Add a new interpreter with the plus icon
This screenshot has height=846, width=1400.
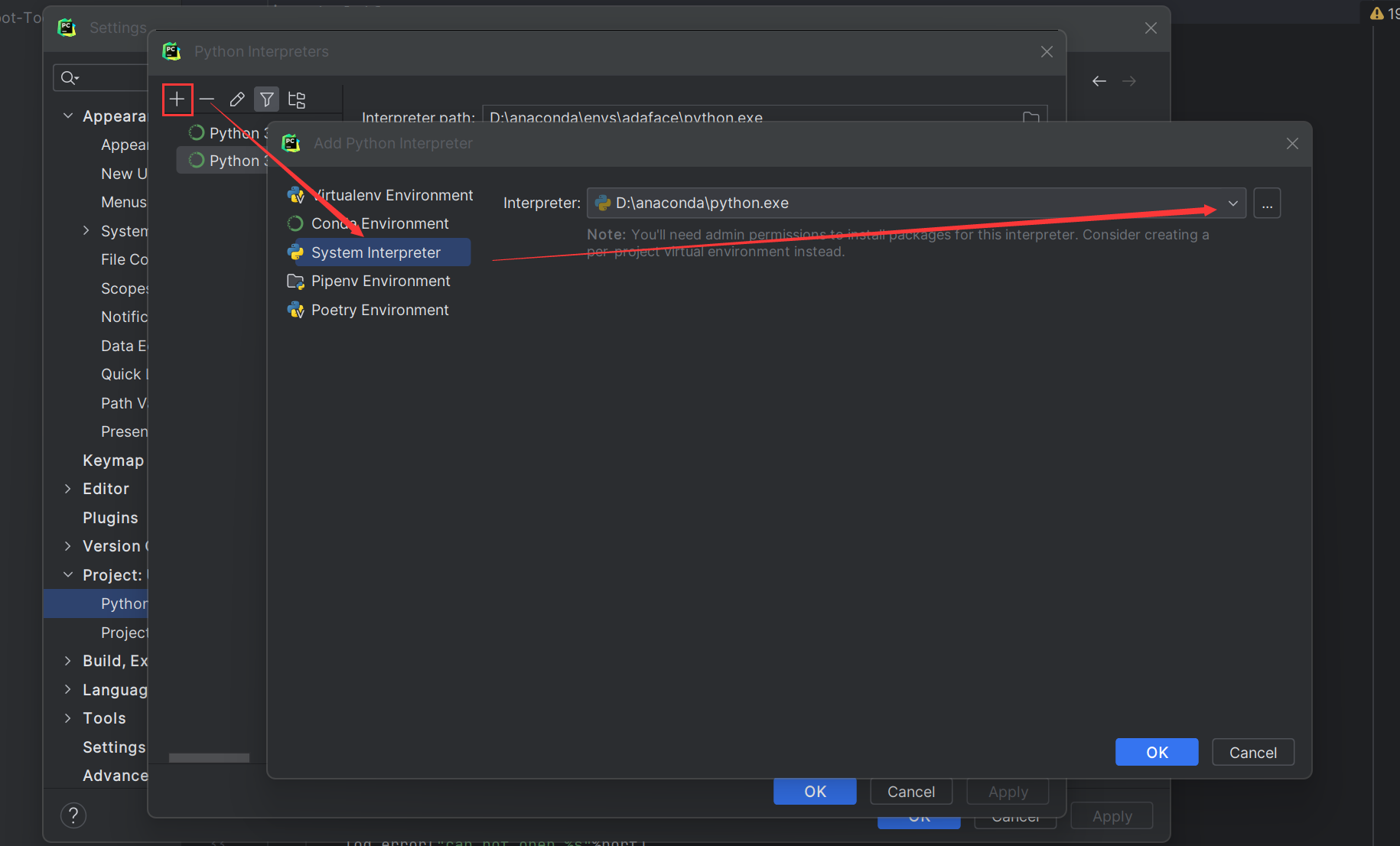[177, 99]
